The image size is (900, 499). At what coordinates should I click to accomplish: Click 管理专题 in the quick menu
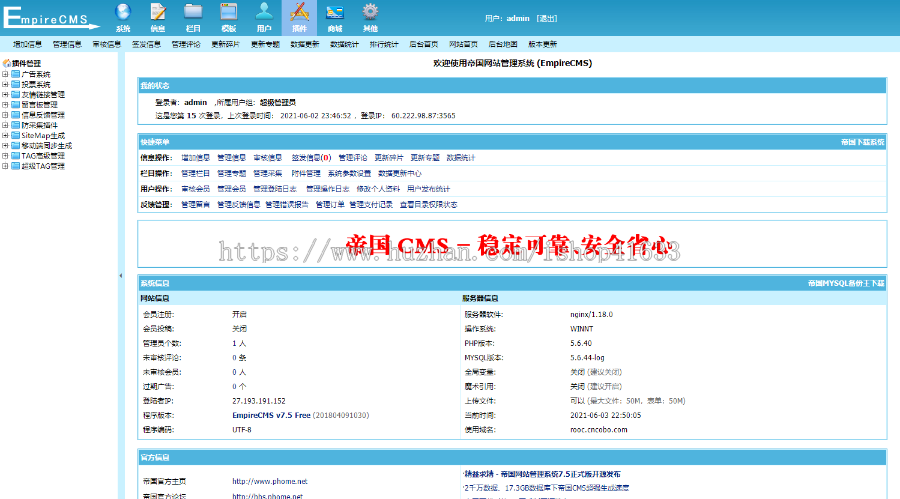click(x=232, y=173)
